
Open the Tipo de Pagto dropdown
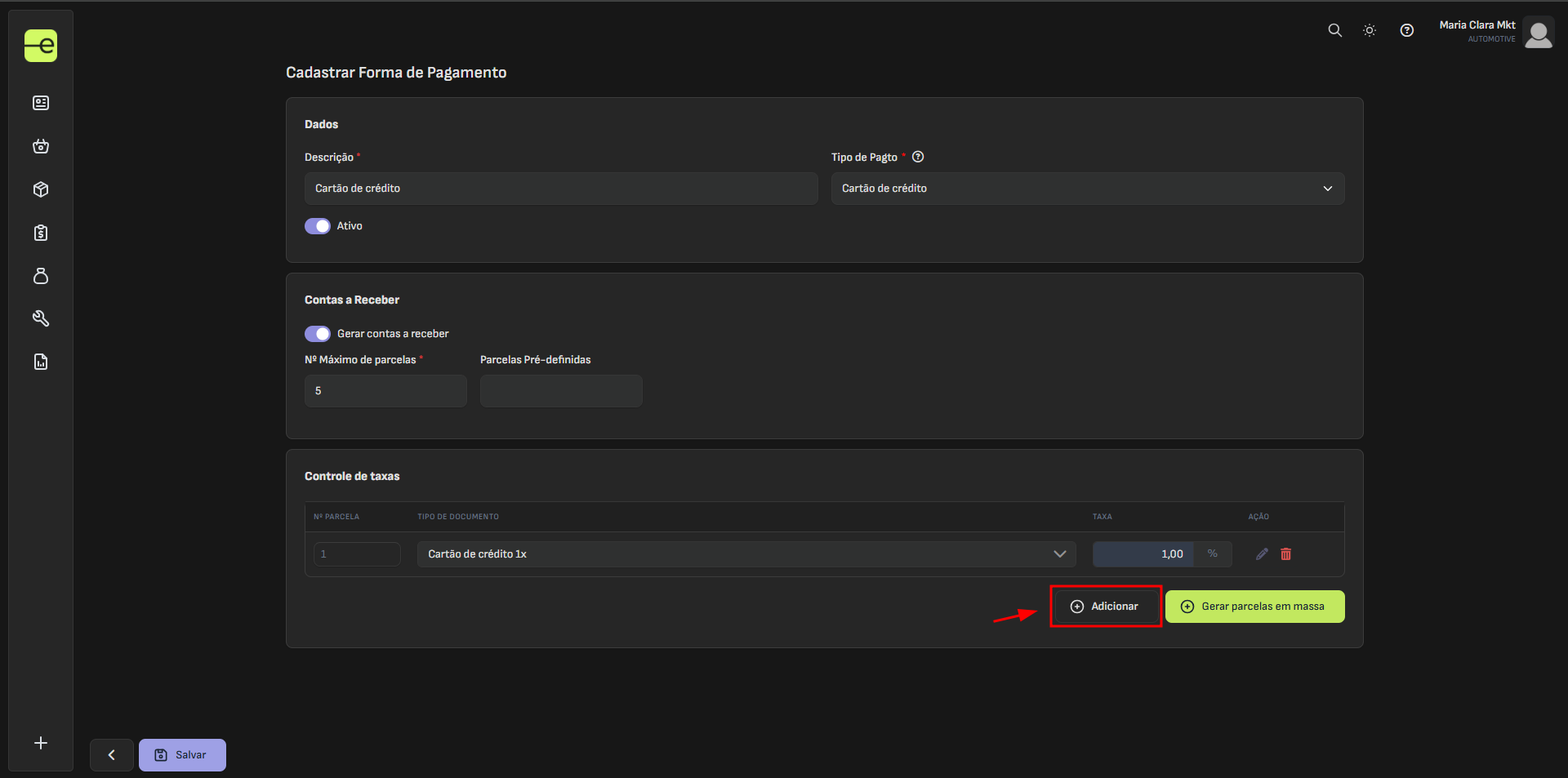[x=1087, y=189]
